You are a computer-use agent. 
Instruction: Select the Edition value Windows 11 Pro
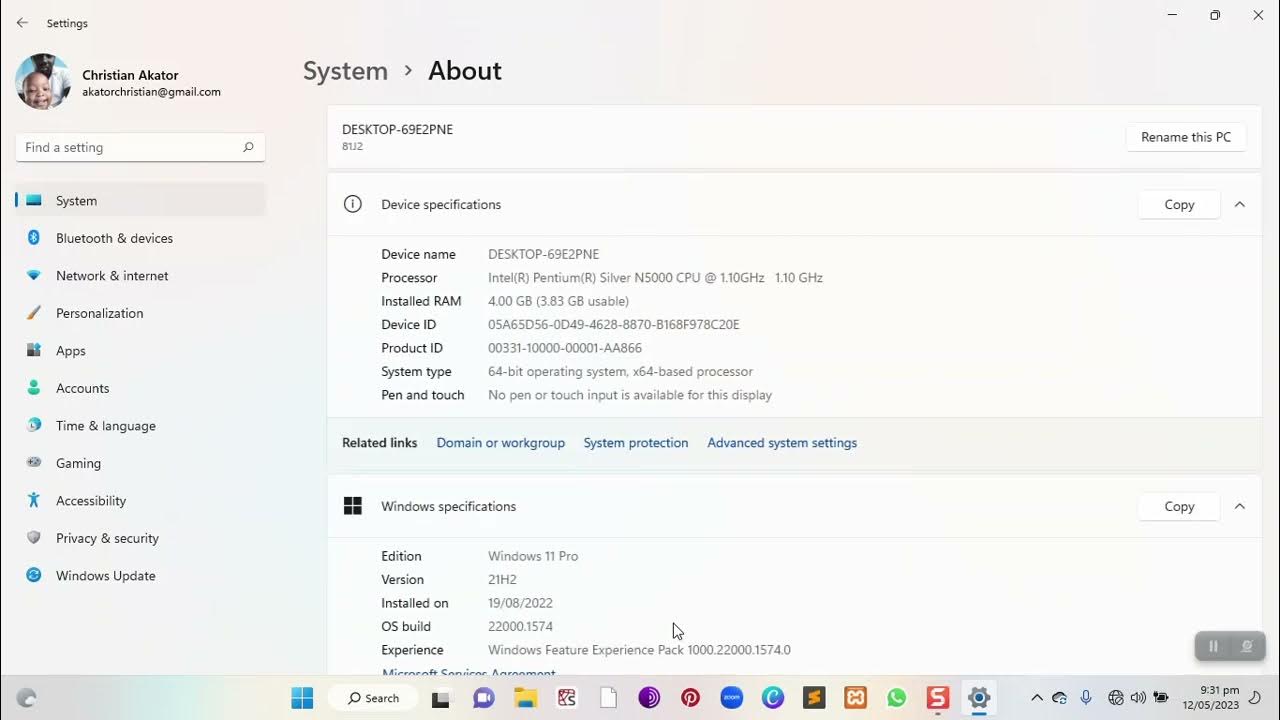[533, 556]
